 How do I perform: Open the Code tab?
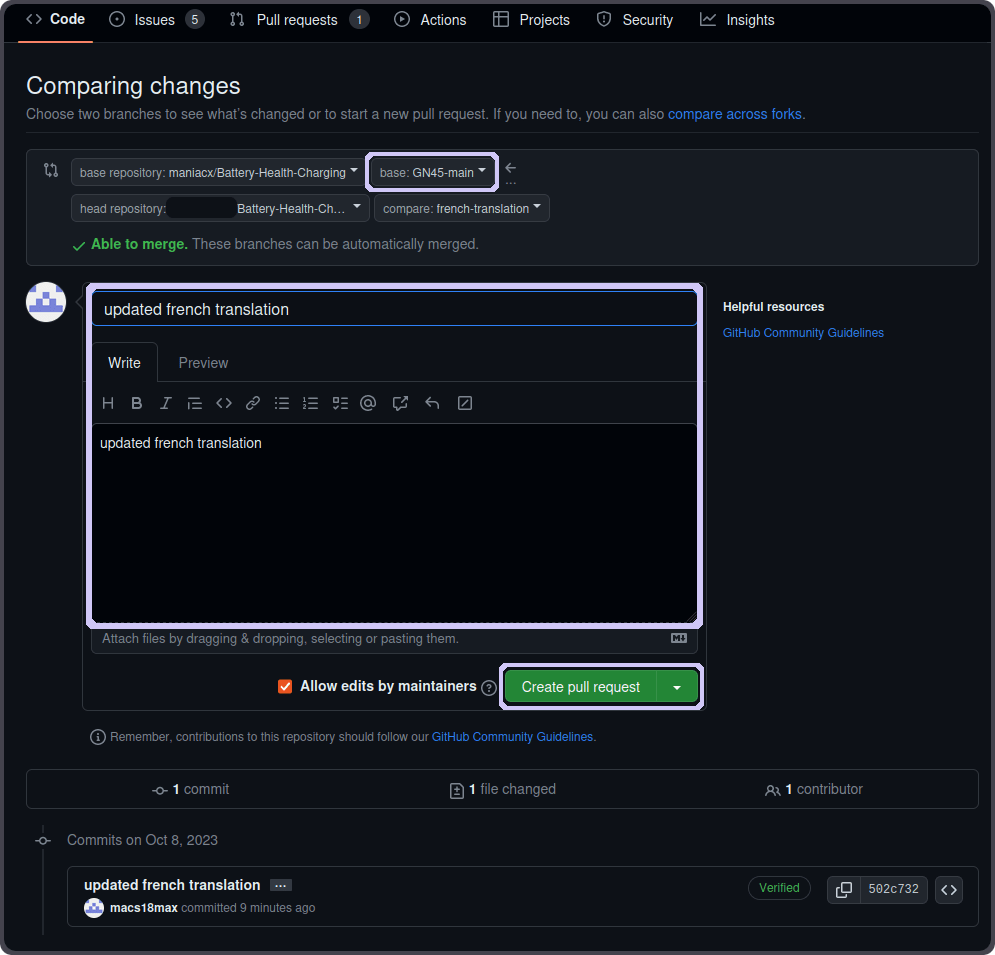tap(55, 20)
